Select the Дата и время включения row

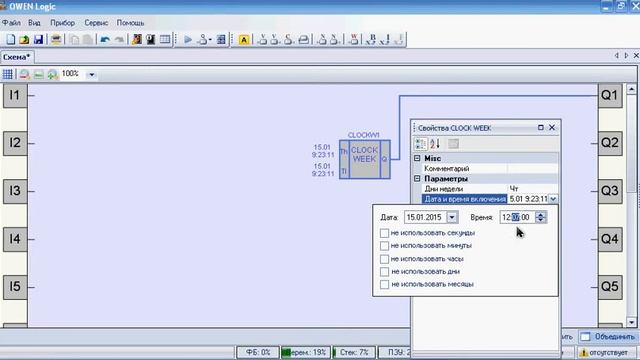point(490,199)
